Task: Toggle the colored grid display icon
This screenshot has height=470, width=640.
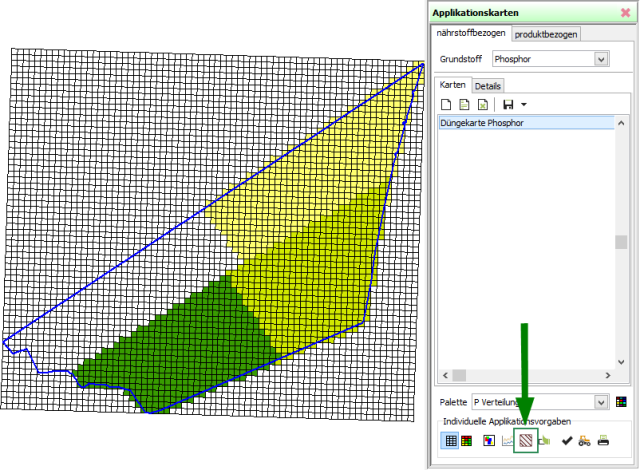Action: [x=468, y=440]
